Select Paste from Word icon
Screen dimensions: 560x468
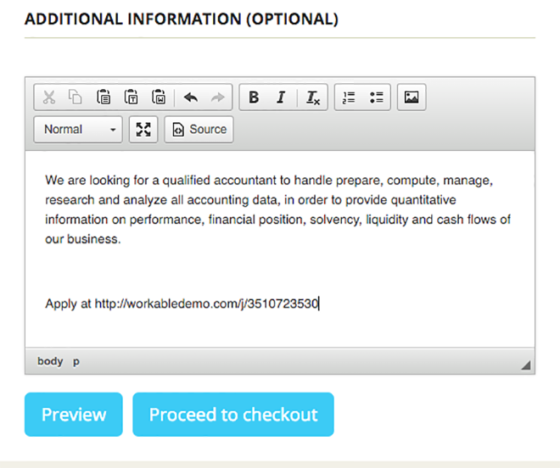click(159, 97)
